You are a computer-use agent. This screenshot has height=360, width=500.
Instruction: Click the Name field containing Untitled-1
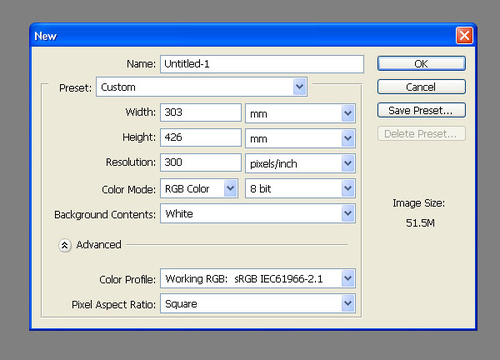(262, 64)
